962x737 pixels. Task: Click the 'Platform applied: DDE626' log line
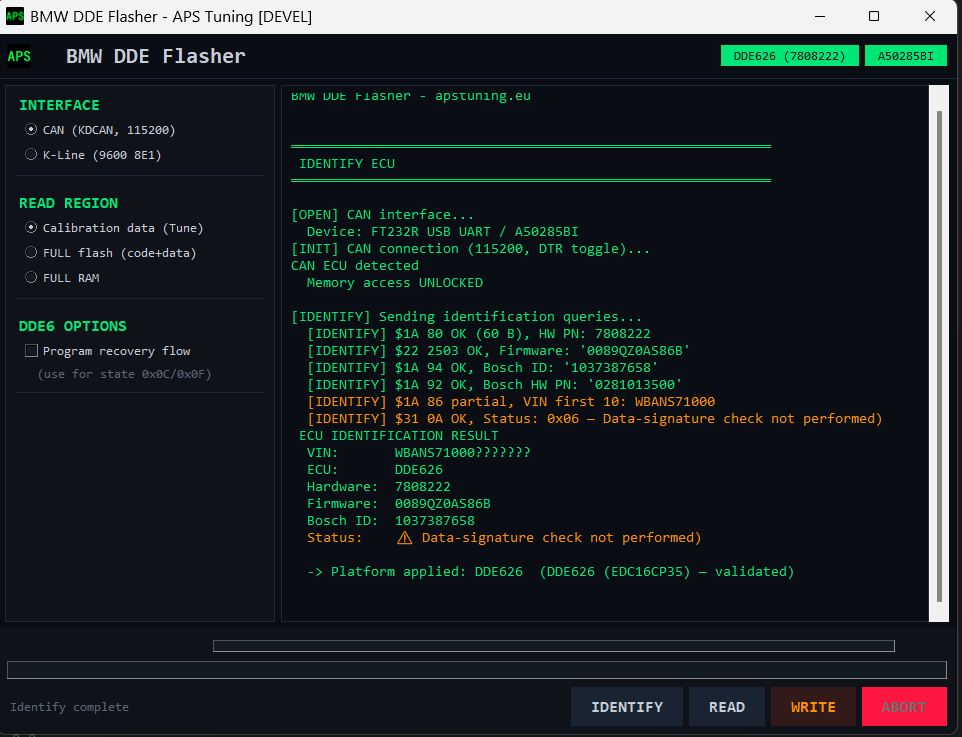pyautogui.click(x=550, y=572)
